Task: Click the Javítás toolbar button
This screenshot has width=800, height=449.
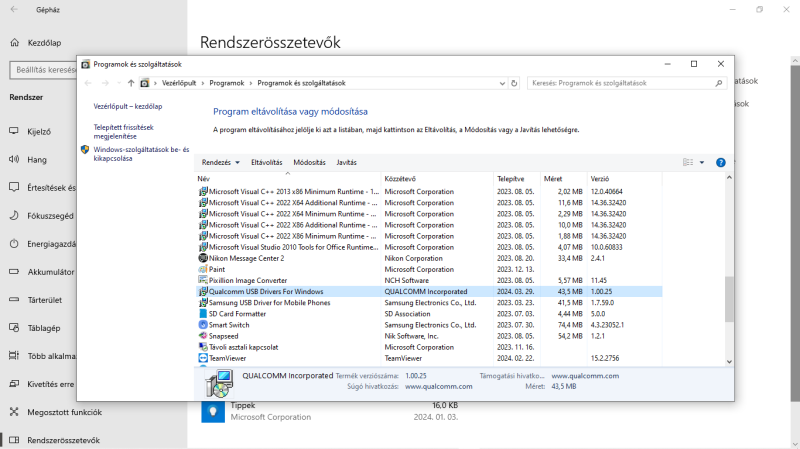Action: [x=346, y=162]
